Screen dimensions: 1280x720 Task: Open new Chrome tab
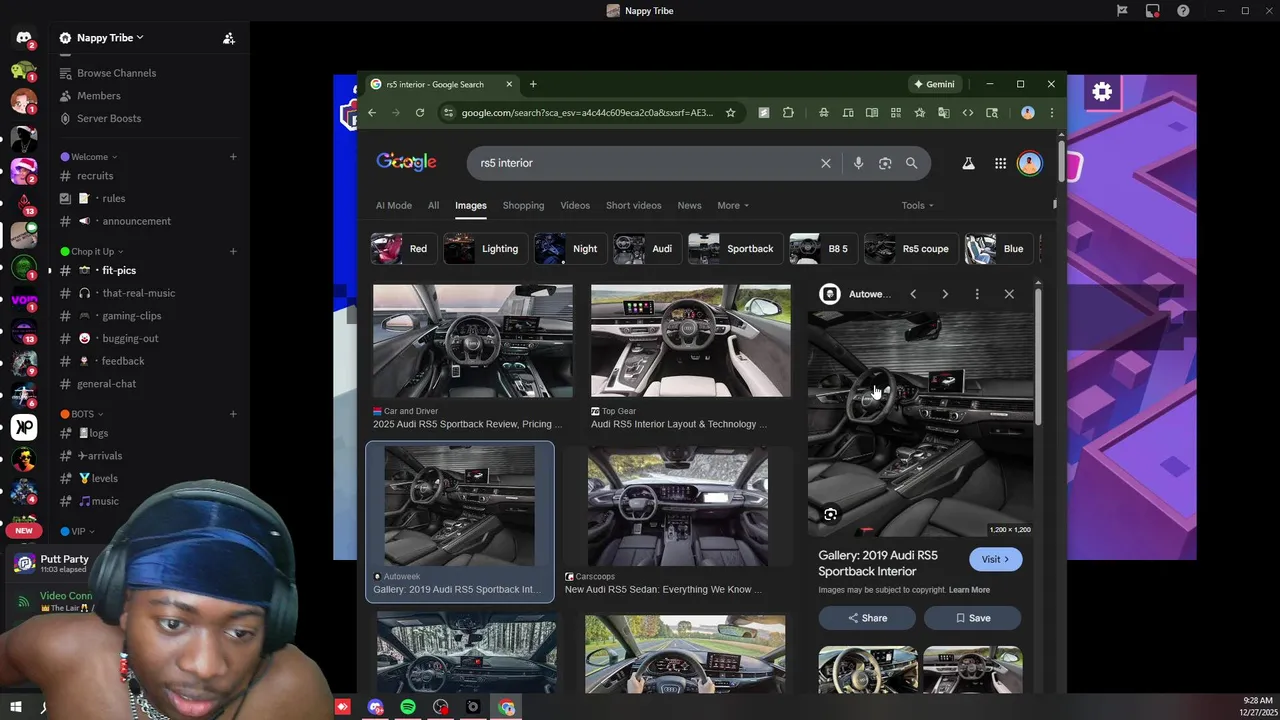point(533,84)
